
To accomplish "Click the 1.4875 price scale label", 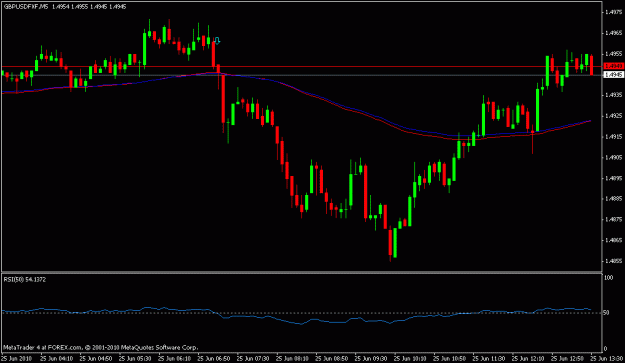I will coord(613,220).
